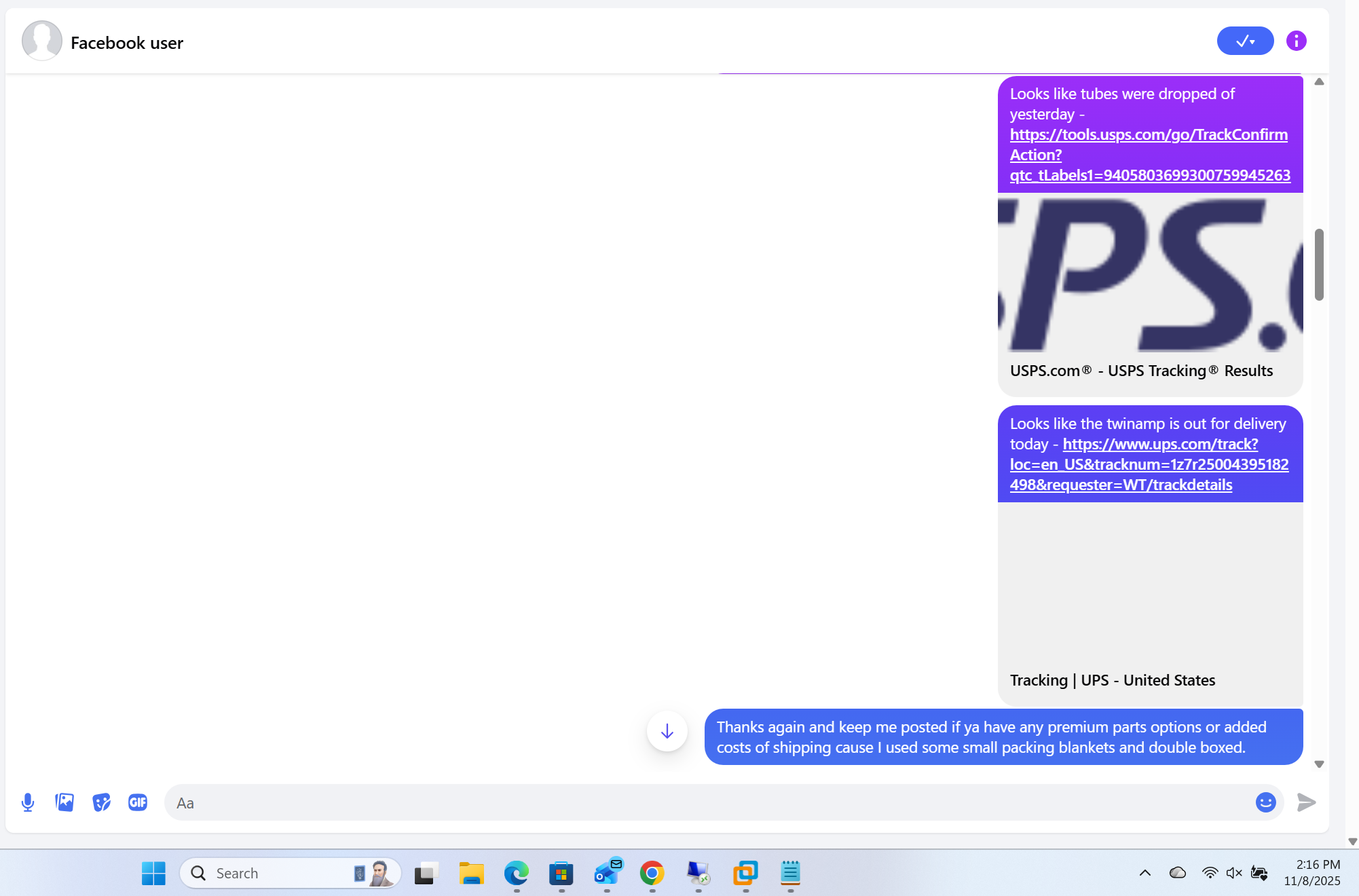Send the message with the arrow icon

(1305, 802)
